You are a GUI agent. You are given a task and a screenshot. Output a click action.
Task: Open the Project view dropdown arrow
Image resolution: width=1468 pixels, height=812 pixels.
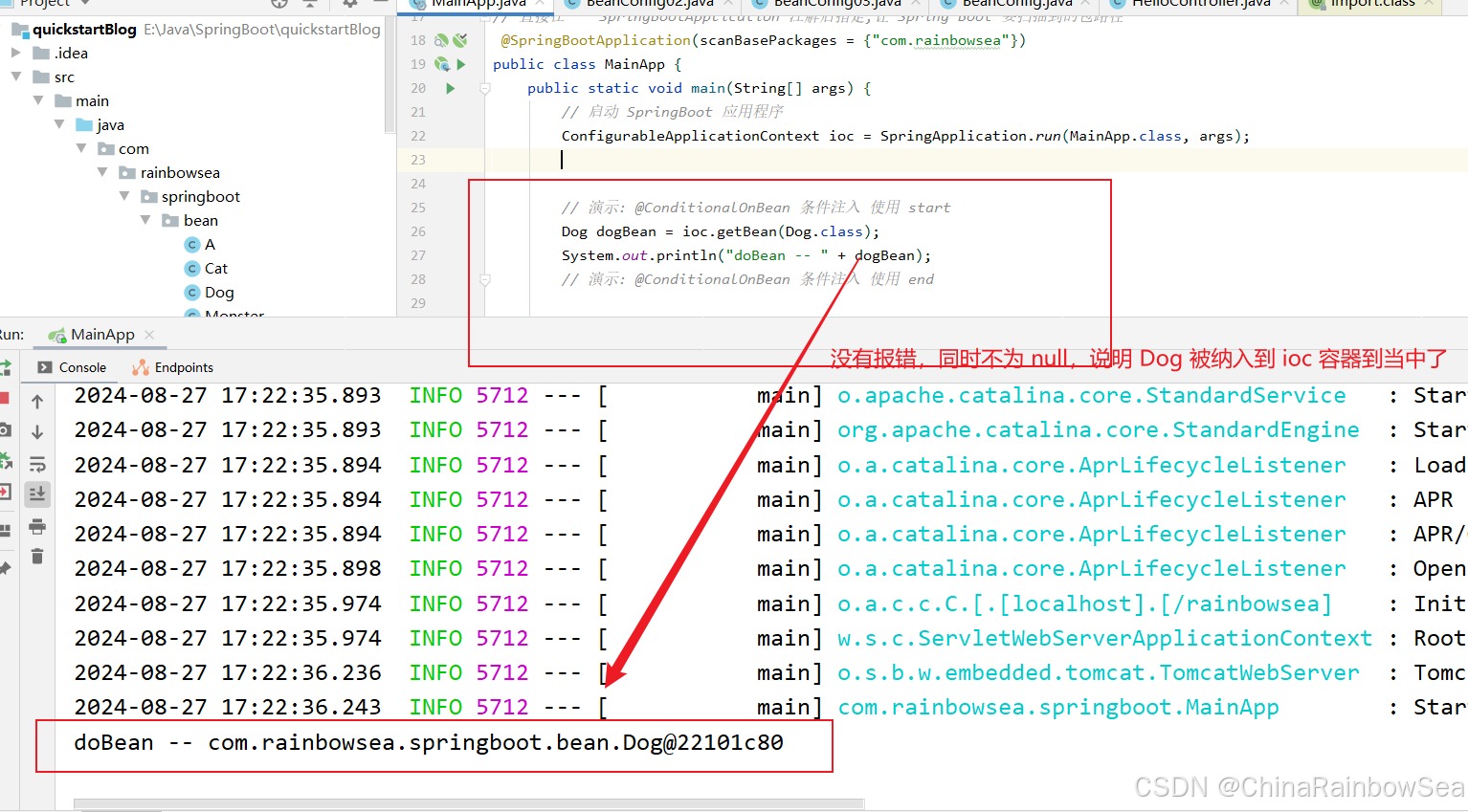(x=85, y=3)
